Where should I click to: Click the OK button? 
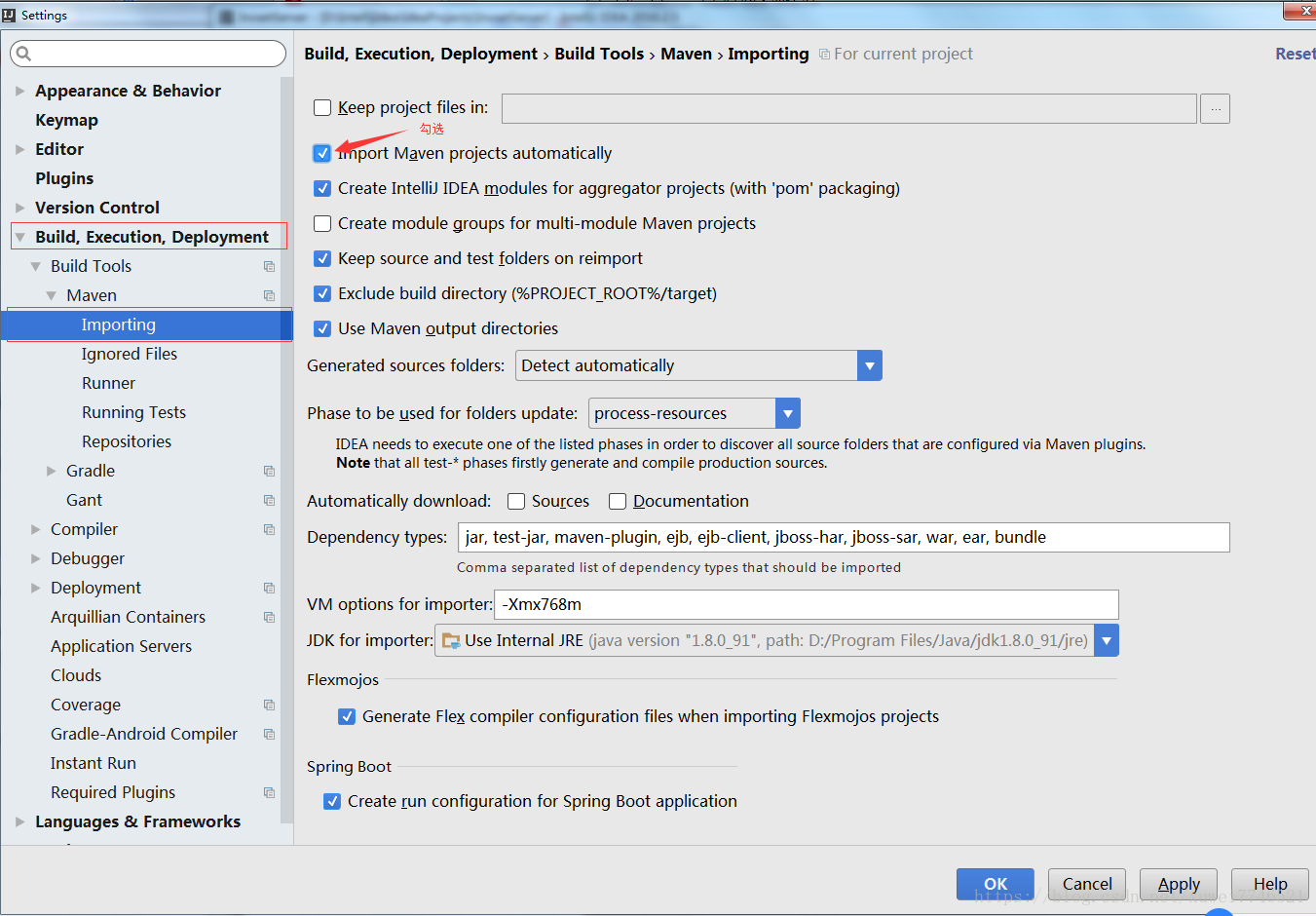pos(996,884)
